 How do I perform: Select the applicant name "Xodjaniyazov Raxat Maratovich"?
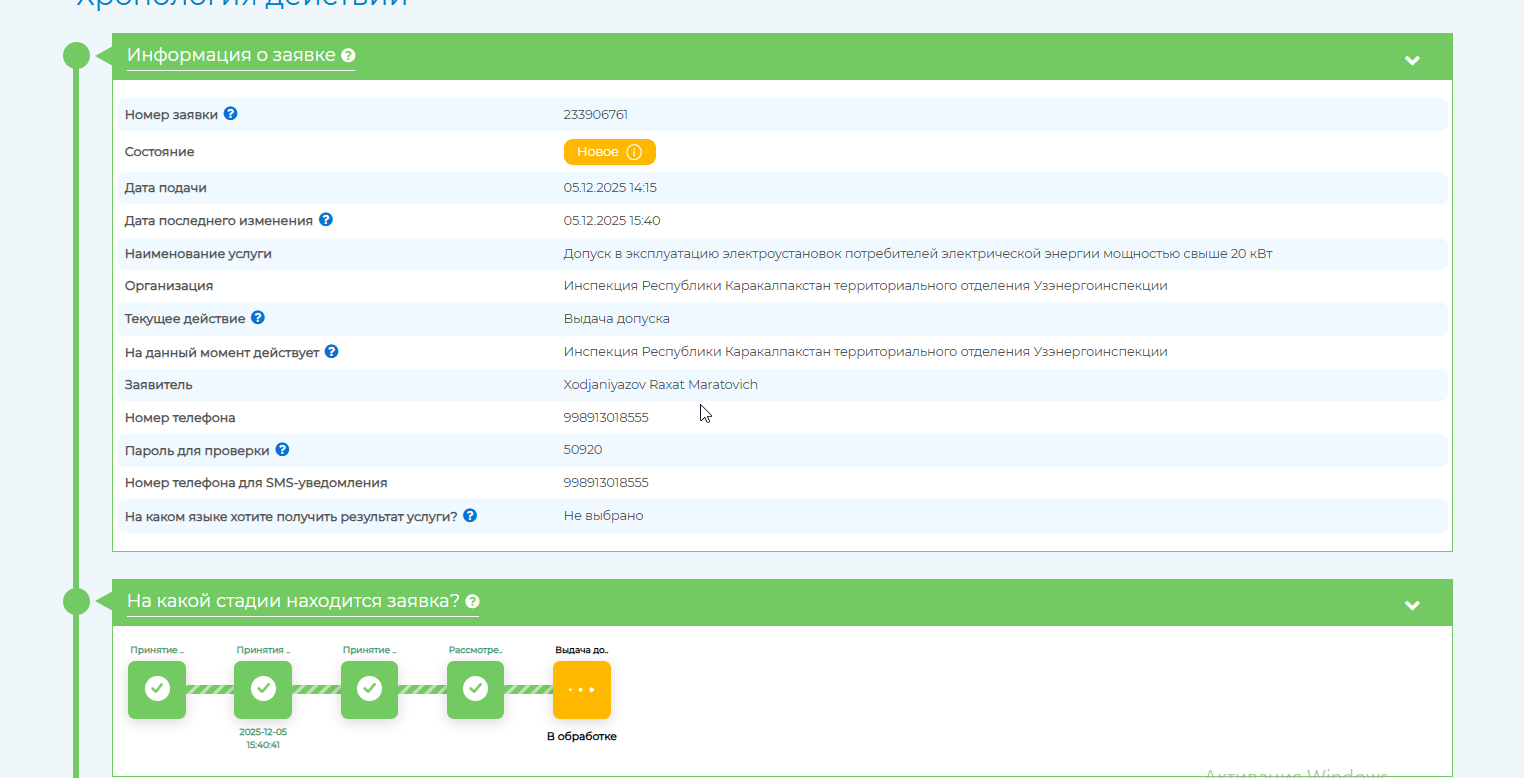(661, 385)
